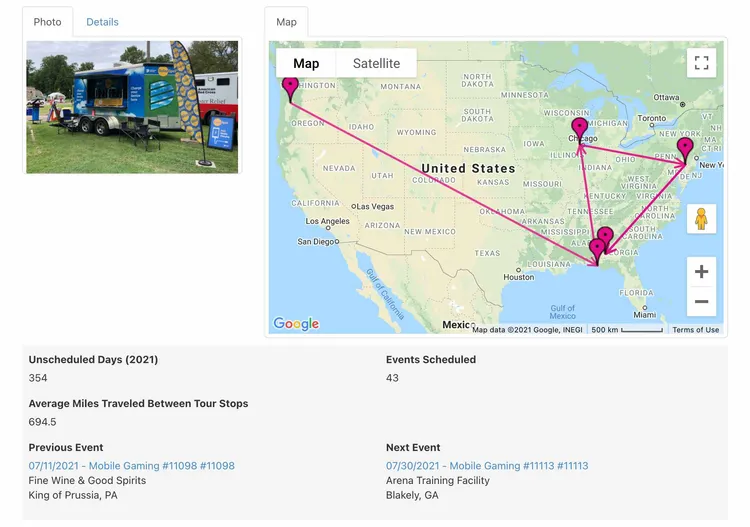Zoom in with the plus button
The width and height of the screenshot is (750, 527).
coord(701,272)
